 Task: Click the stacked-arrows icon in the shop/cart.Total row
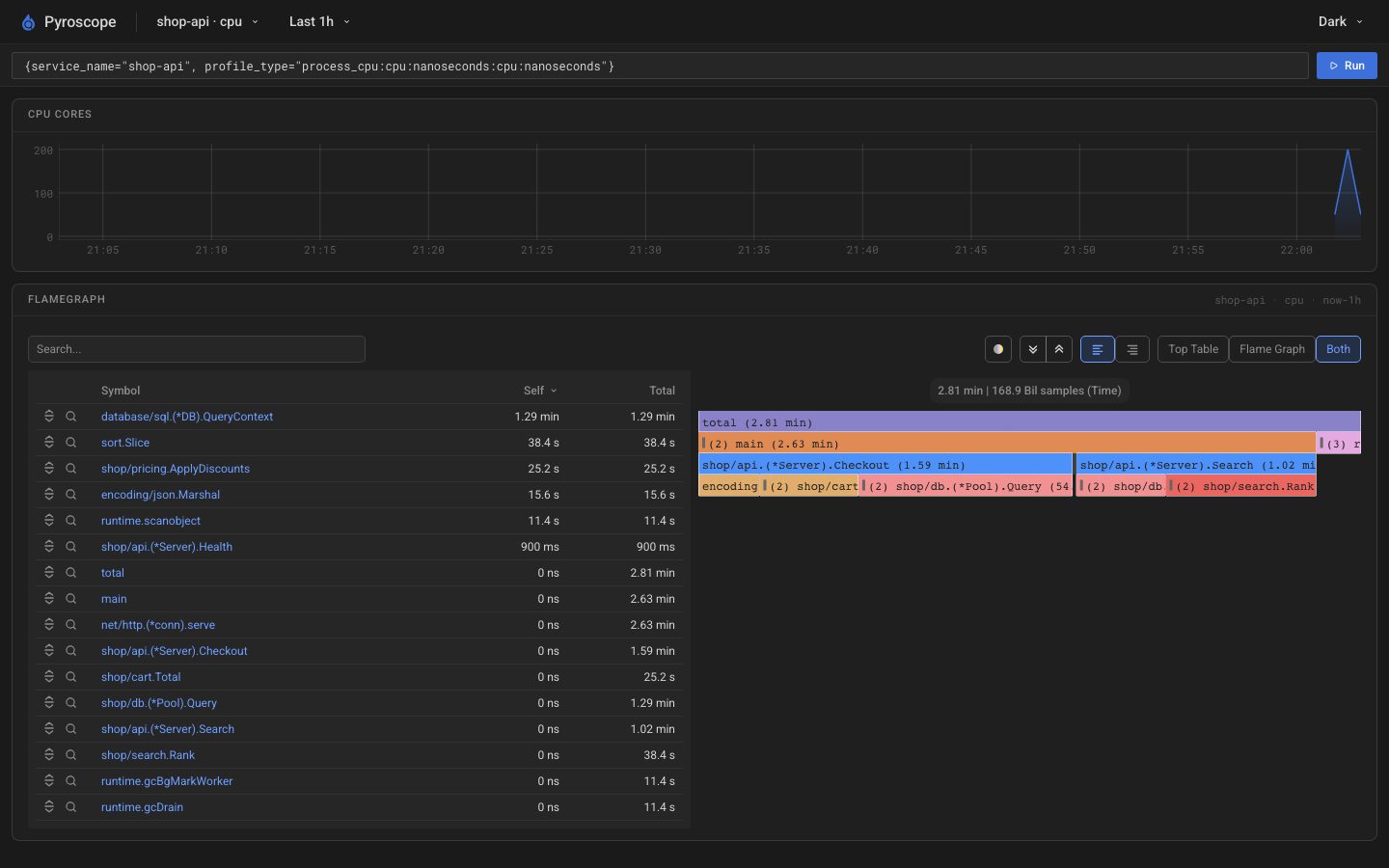tap(49, 677)
